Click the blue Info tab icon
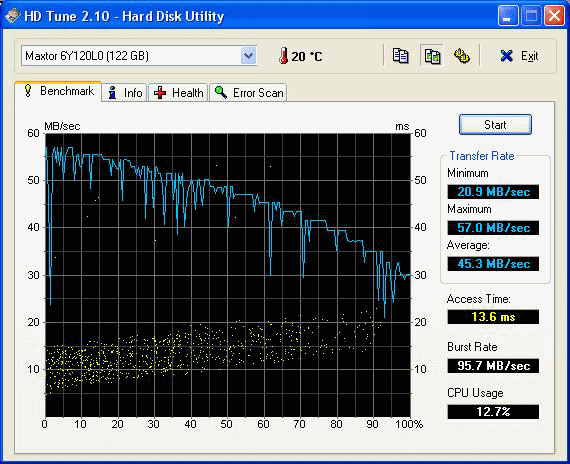The width and height of the screenshot is (570, 464). pyautogui.click(x=113, y=93)
